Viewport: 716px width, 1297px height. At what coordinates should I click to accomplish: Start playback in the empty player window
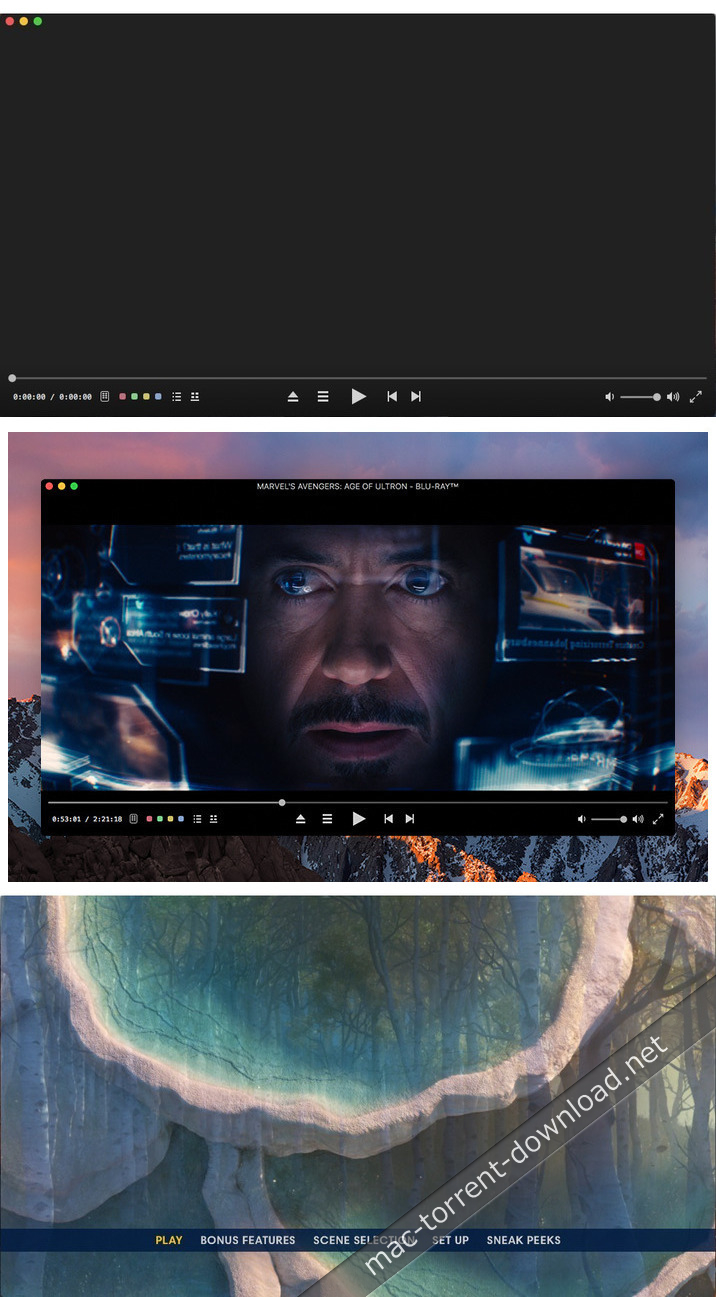point(359,397)
